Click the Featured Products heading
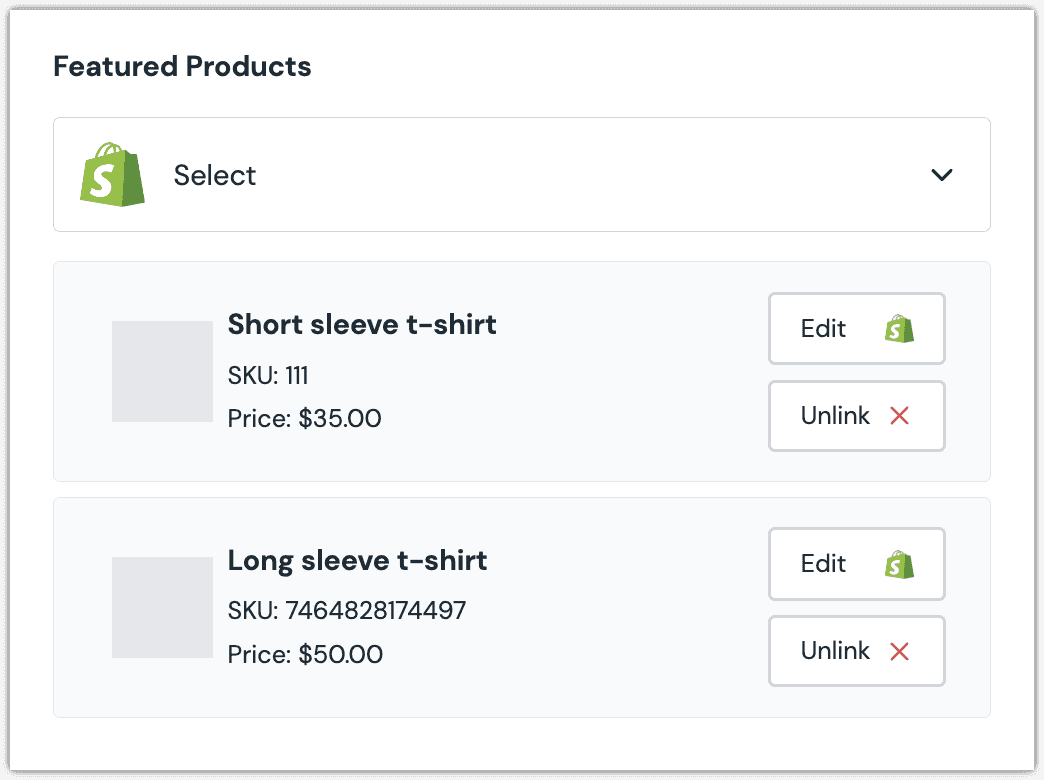1044x780 pixels. point(182,66)
